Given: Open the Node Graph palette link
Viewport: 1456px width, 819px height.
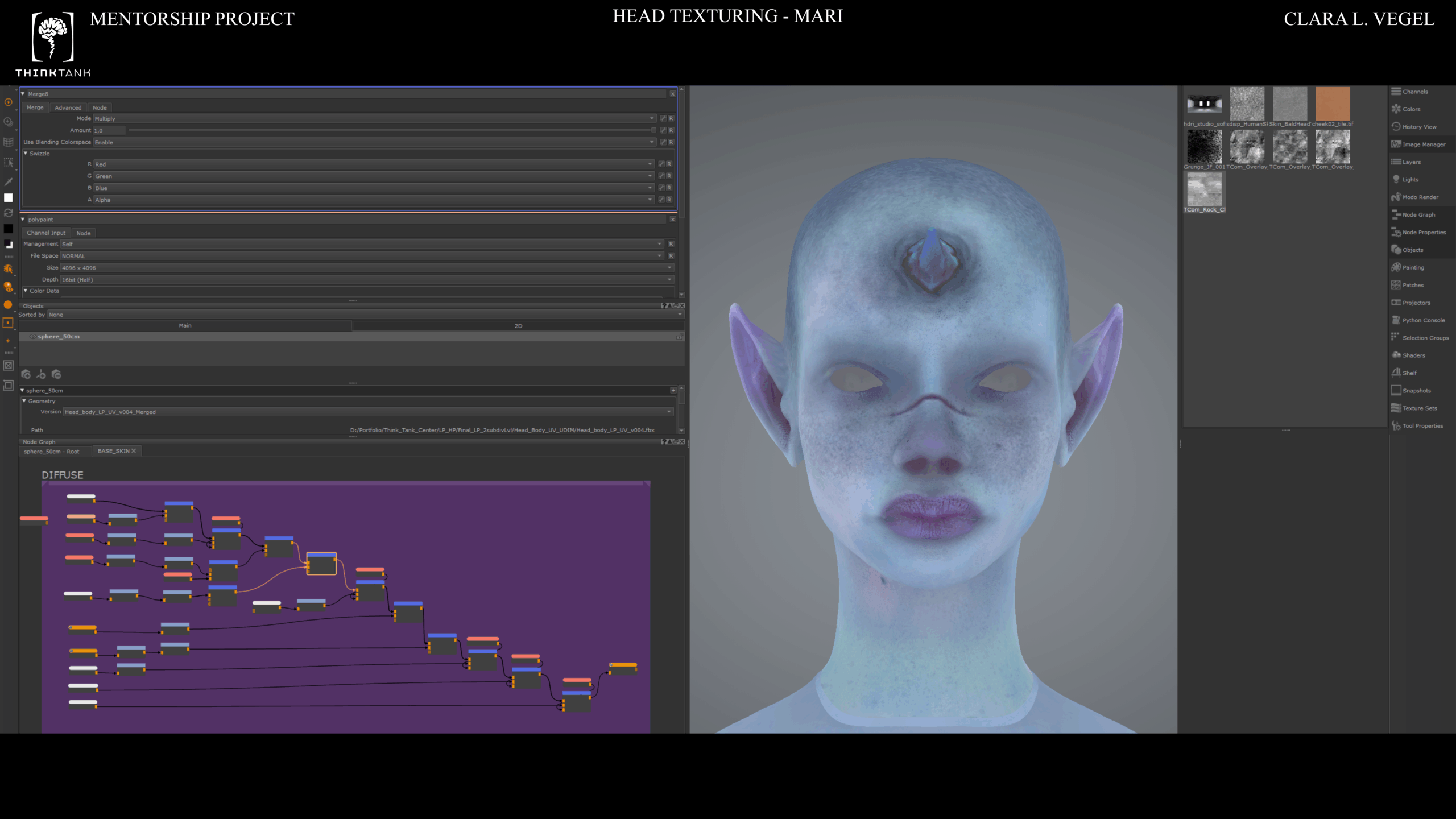Looking at the screenshot, I should [x=1418, y=215].
